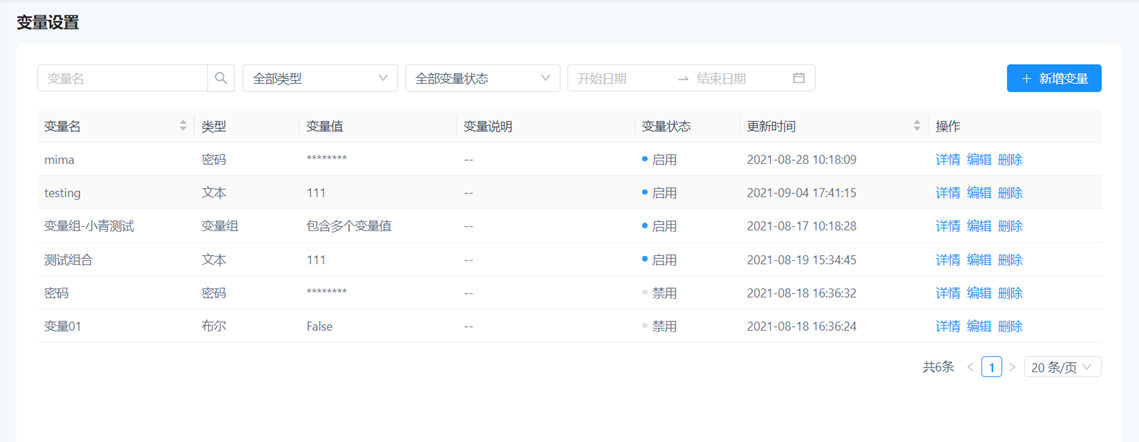This screenshot has height=442, width=1139.
Task: Sort by 更新时间 column arrows
Action: tap(917, 126)
